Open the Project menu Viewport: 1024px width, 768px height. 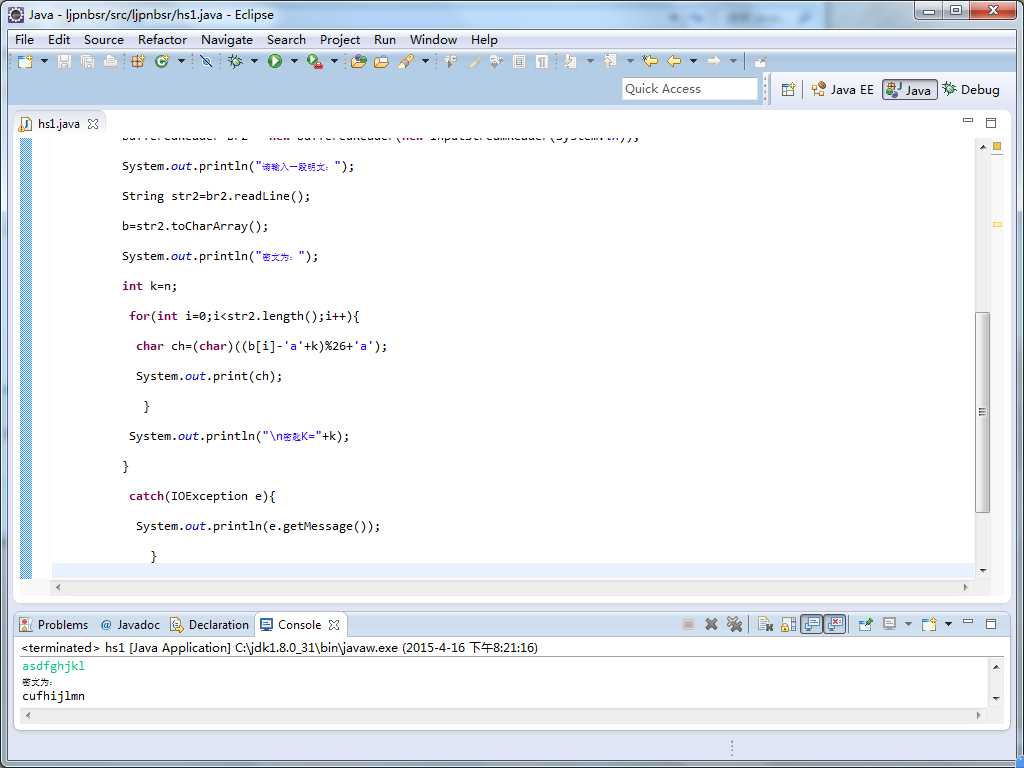(340, 40)
